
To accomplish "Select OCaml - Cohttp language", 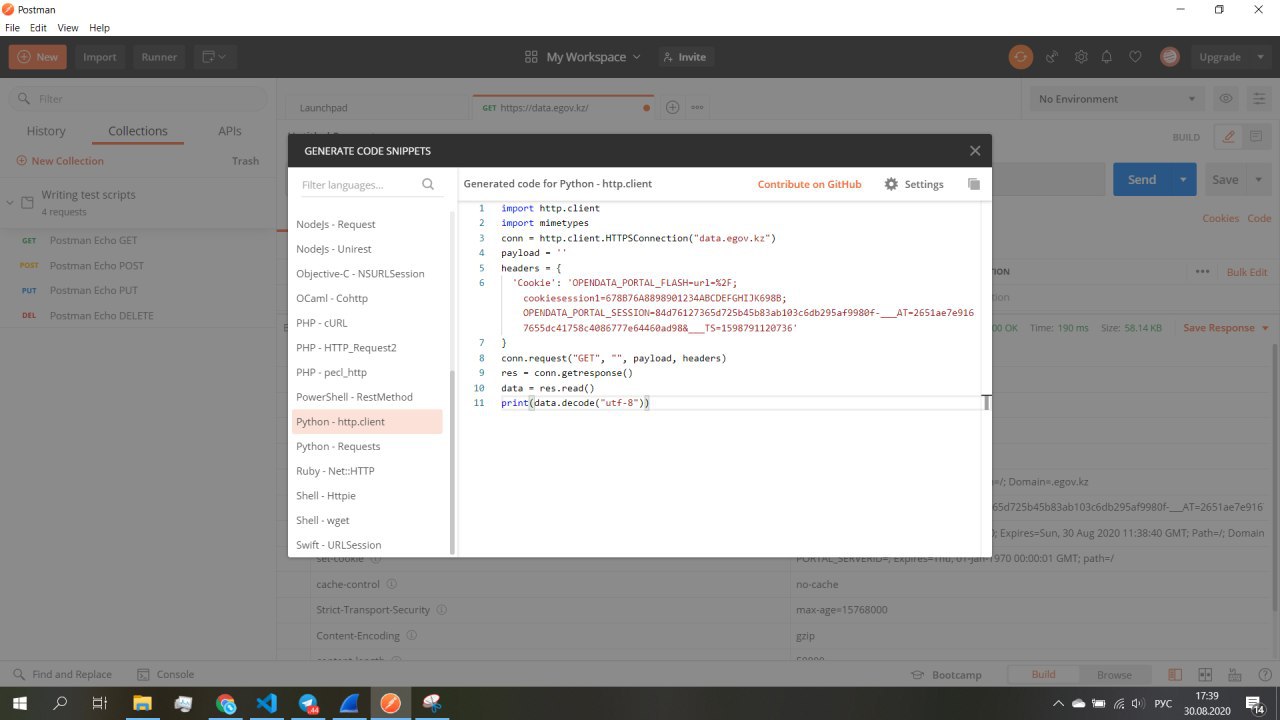I will [367, 298].
